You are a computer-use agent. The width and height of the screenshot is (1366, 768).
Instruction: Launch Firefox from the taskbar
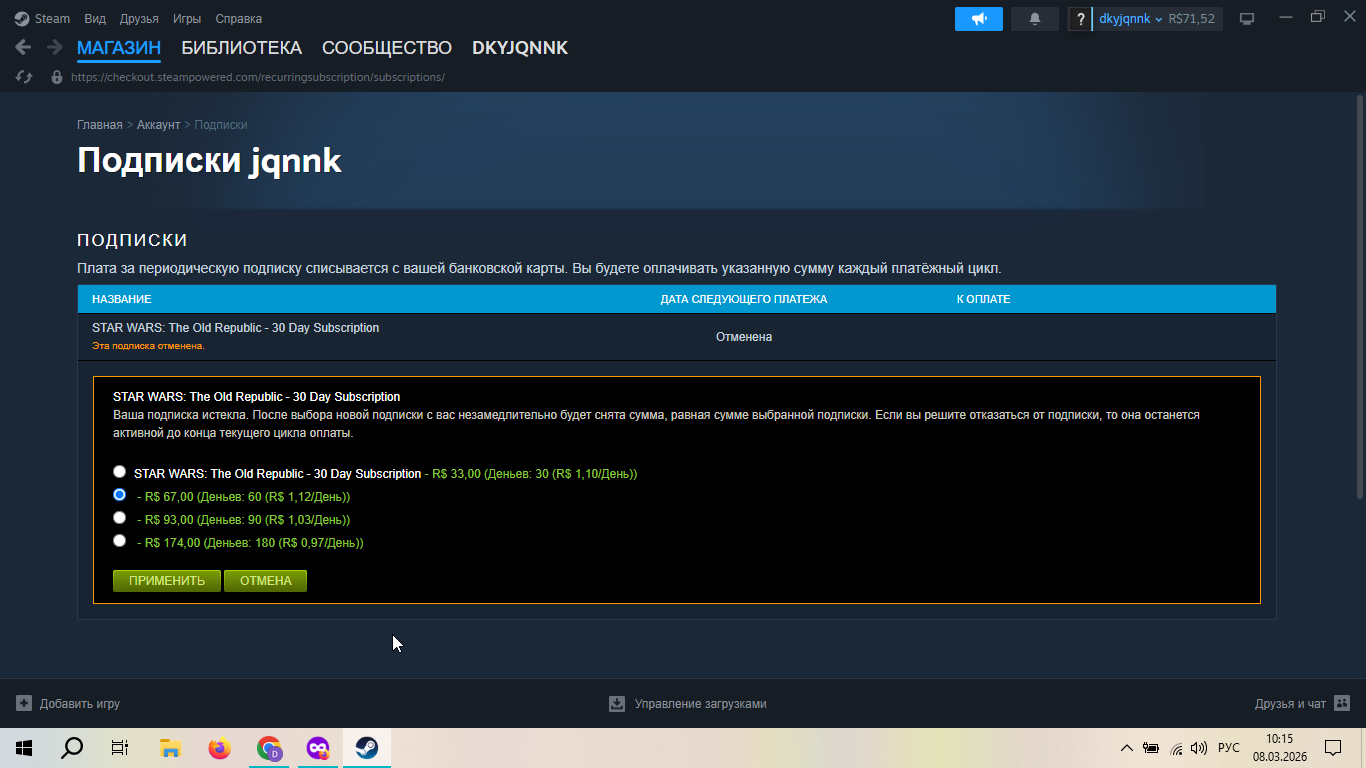[219, 748]
